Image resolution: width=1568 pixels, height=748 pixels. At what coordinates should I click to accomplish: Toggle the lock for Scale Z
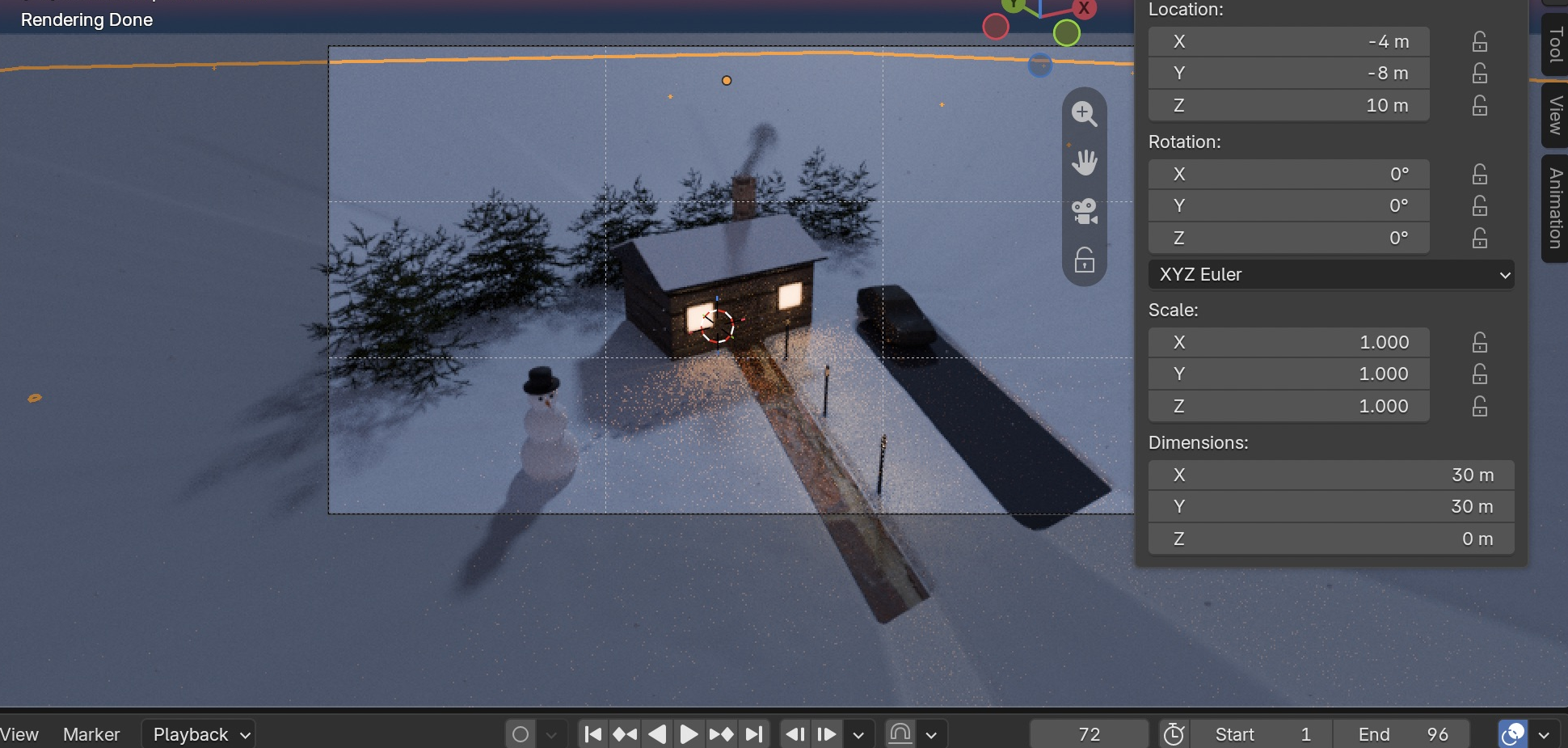point(1480,406)
